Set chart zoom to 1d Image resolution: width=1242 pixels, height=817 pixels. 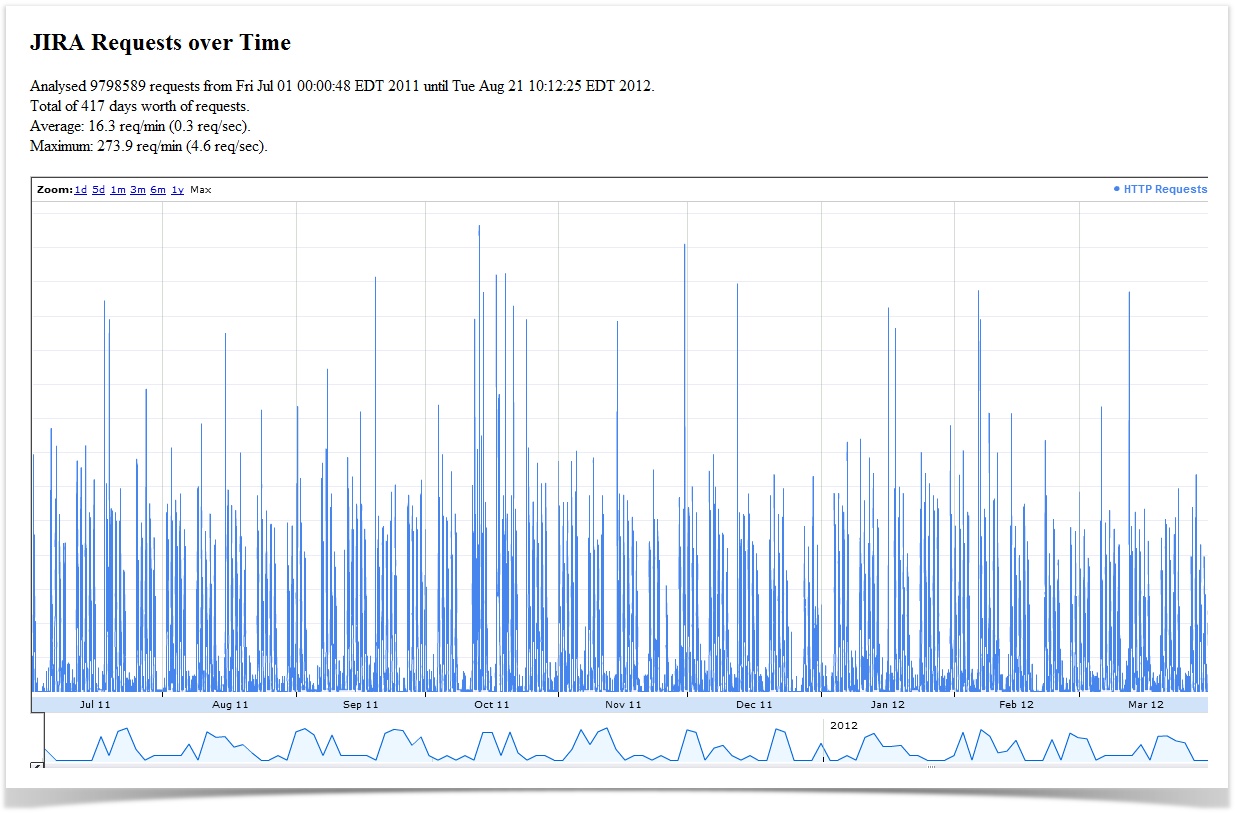click(x=81, y=190)
